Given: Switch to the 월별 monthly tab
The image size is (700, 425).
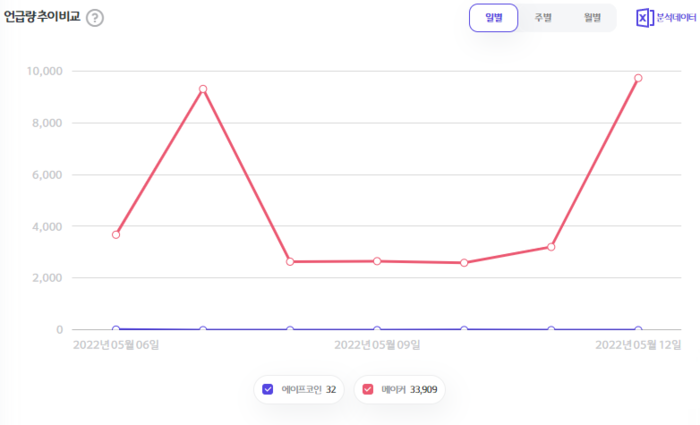Looking at the screenshot, I should pos(592,18).
